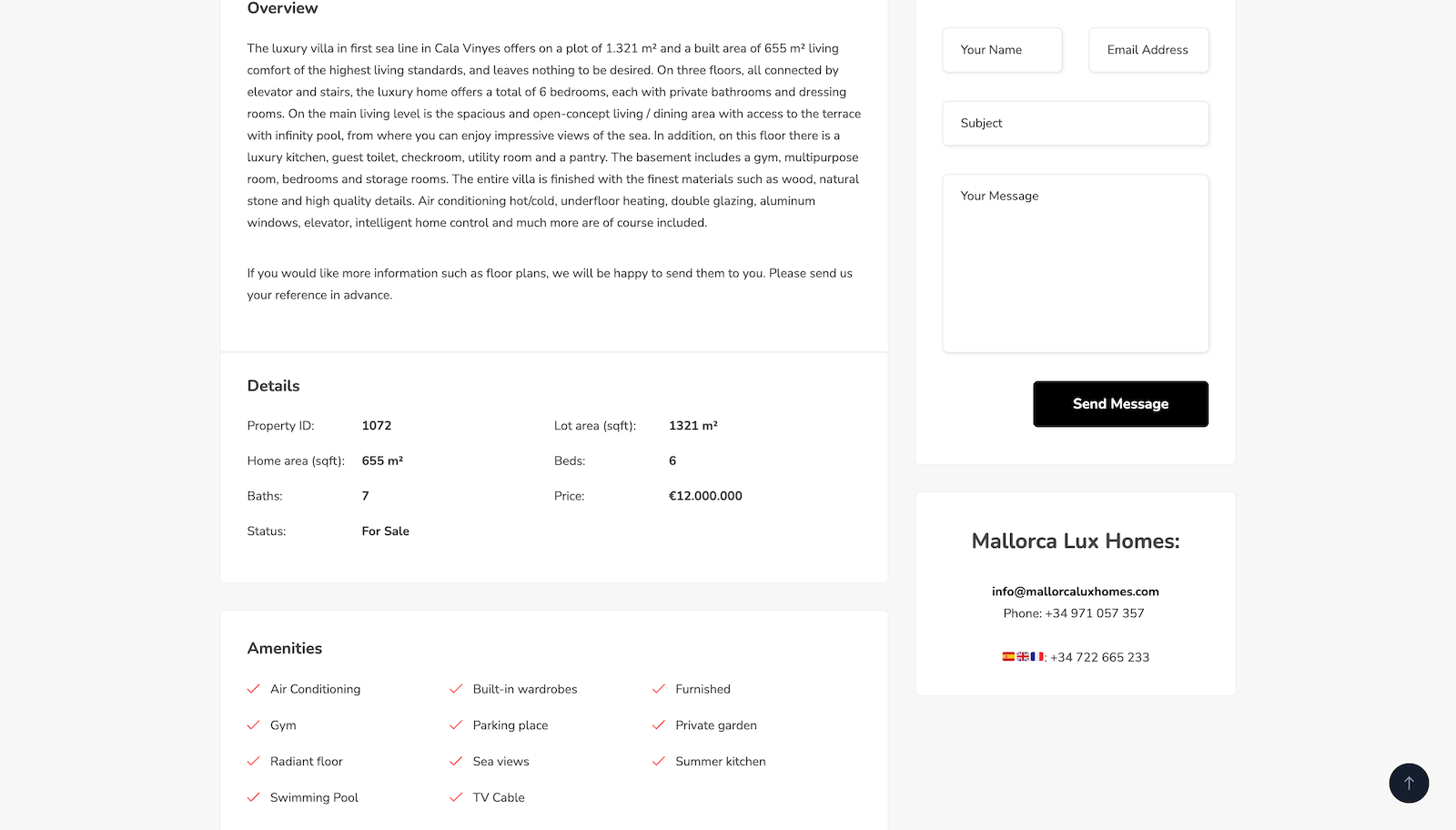The width and height of the screenshot is (1456, 830).
Task: Click the Your Message text area
Action: [1075, 263]
